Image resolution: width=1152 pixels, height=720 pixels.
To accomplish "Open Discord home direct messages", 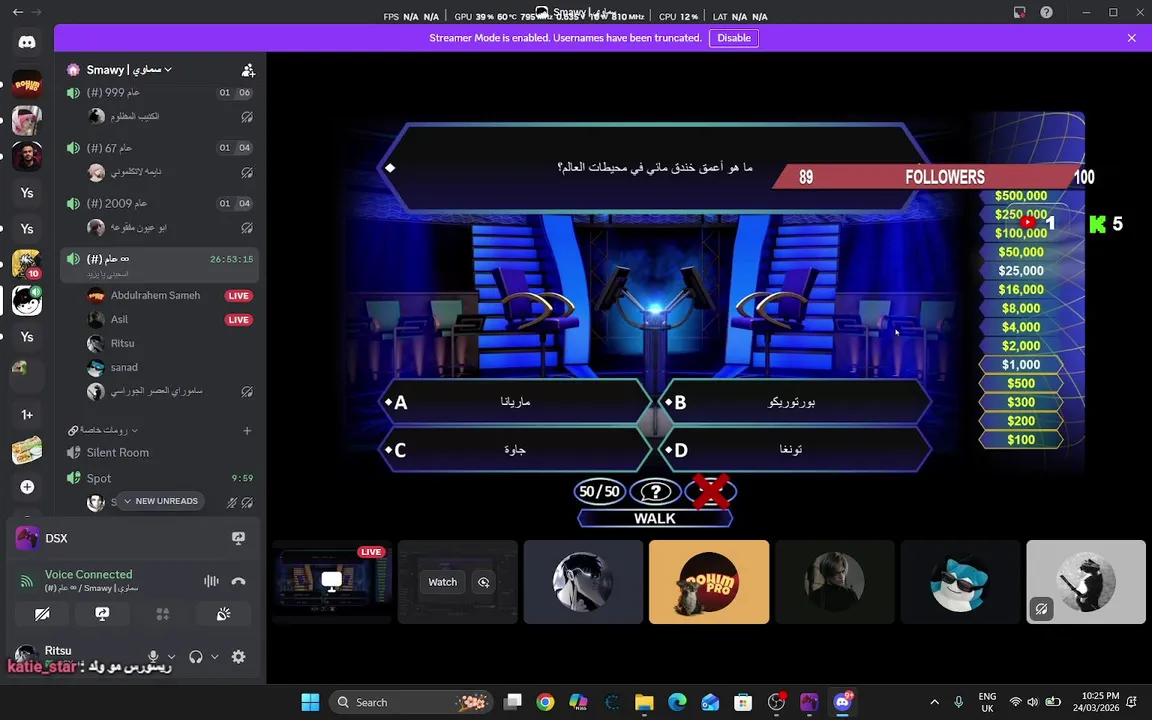I will coord(26,42).
